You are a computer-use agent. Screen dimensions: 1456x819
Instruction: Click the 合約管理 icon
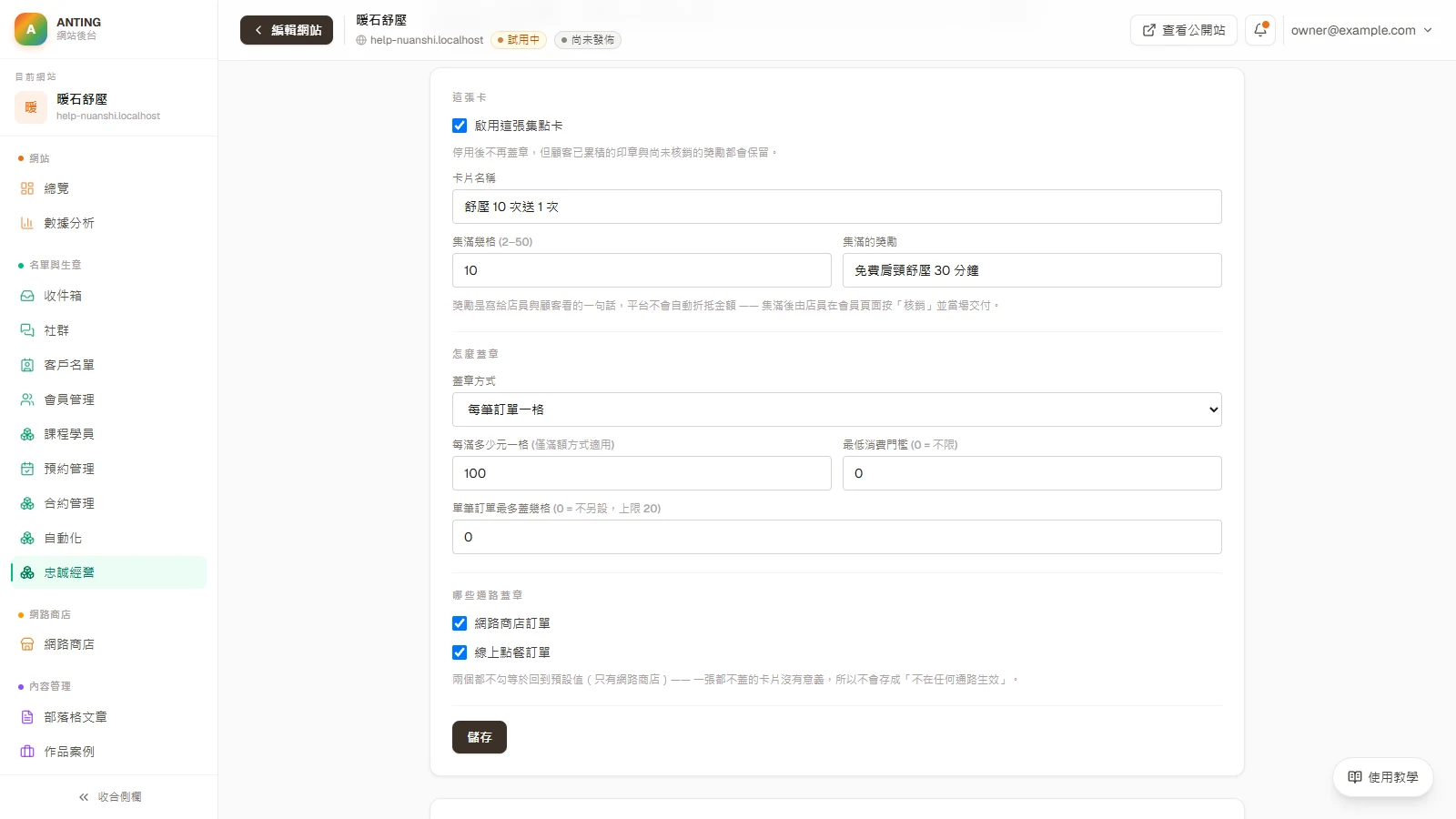27,503
